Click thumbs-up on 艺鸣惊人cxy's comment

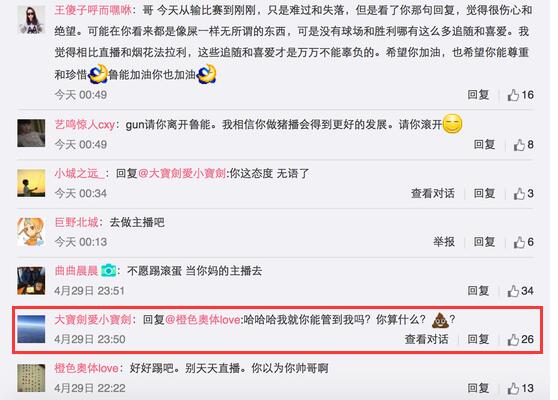click(x=519, y=145)
